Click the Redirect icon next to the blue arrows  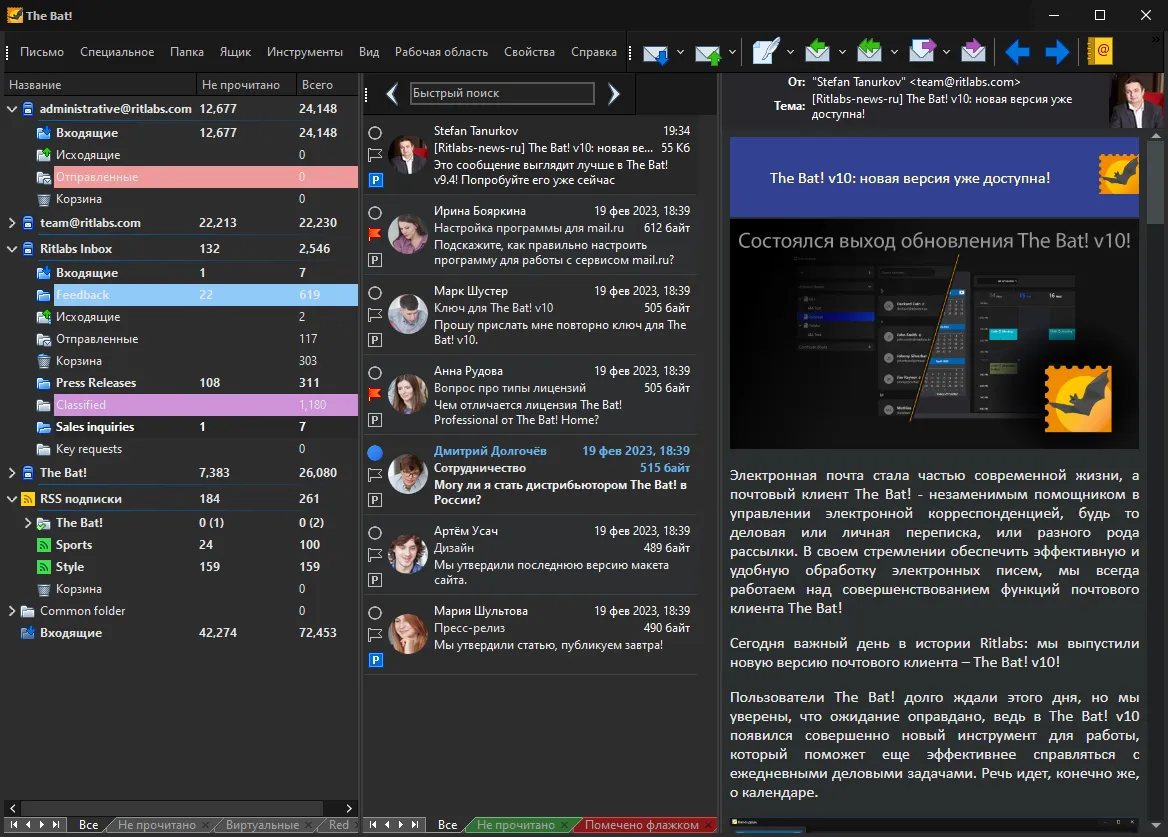973,51
